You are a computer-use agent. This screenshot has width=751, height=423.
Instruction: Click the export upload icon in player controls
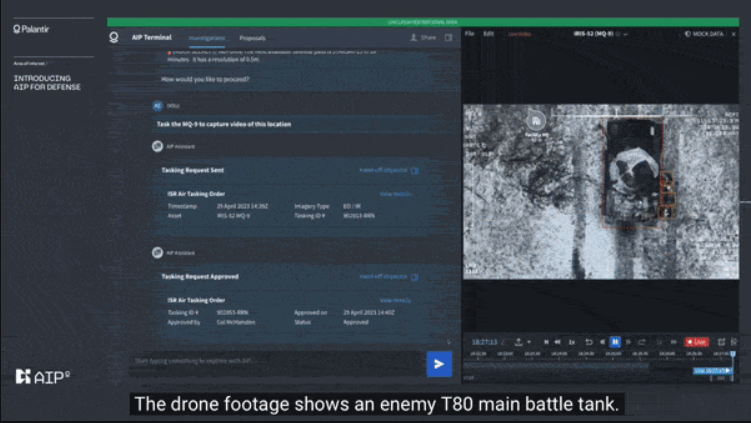518,342
